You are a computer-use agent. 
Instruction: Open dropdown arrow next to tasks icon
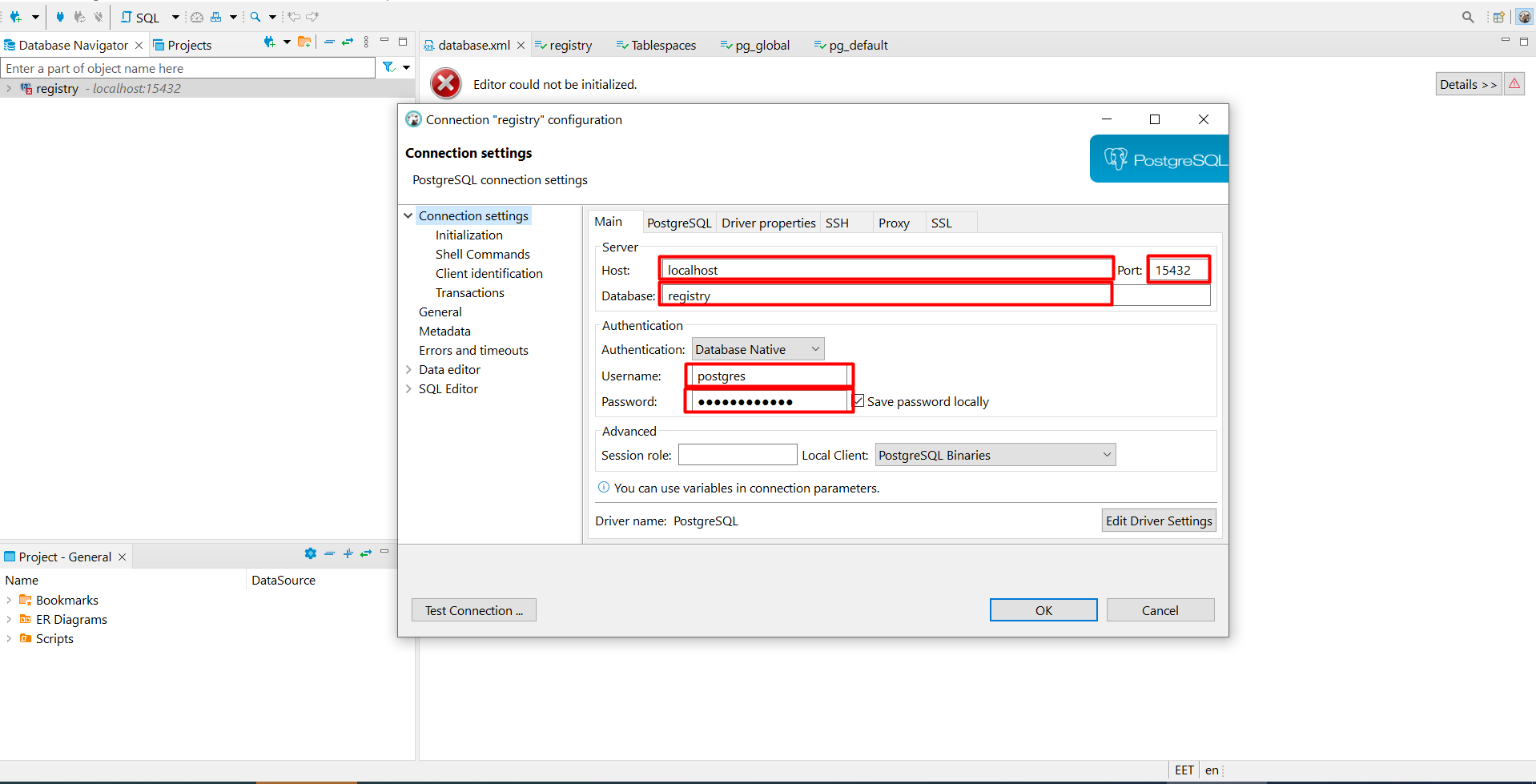pos(233,17)
